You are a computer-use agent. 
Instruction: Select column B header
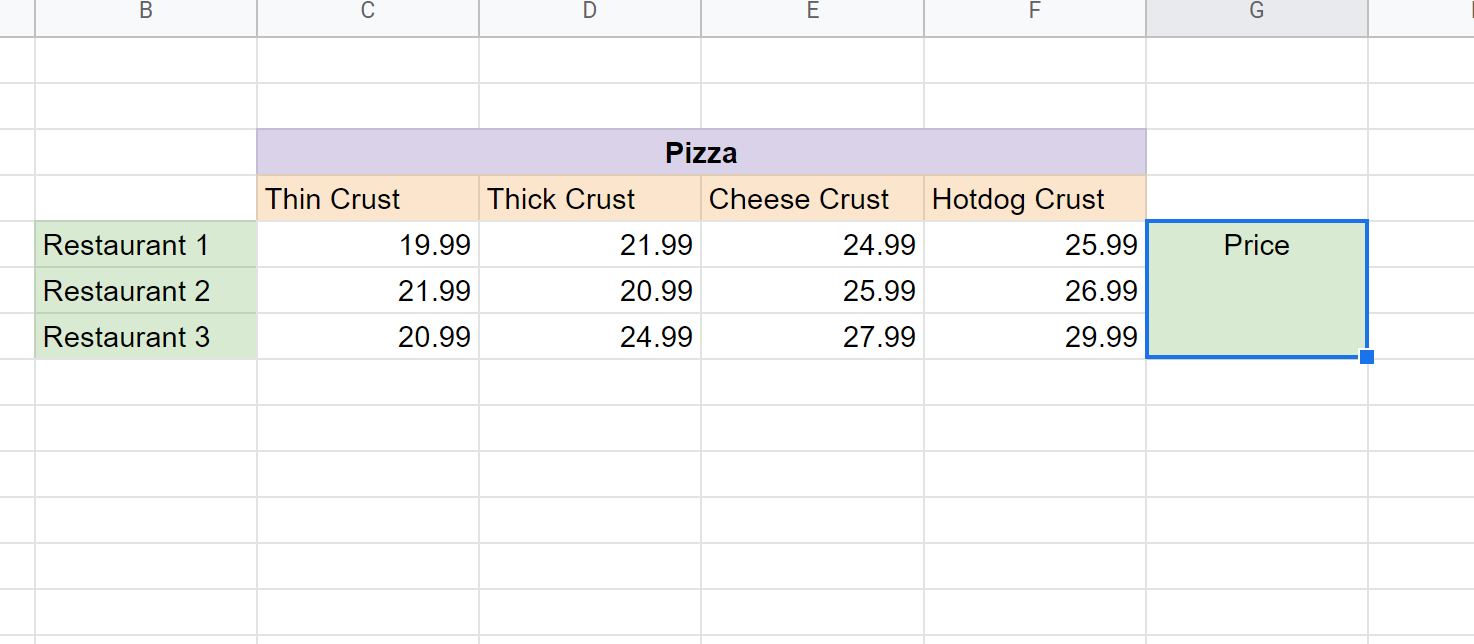pos(146,12)
